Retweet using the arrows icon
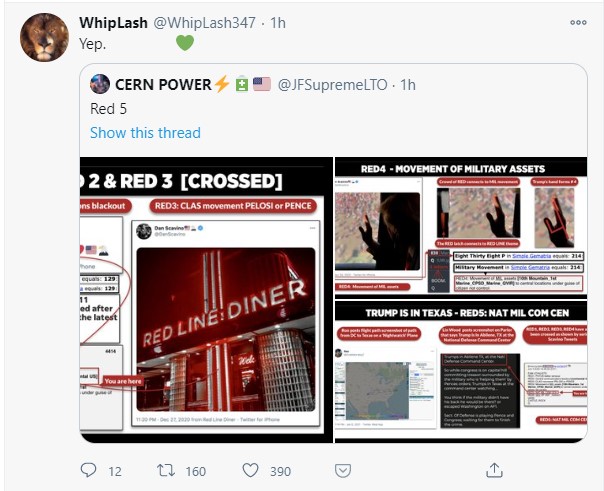 point(166,470)
